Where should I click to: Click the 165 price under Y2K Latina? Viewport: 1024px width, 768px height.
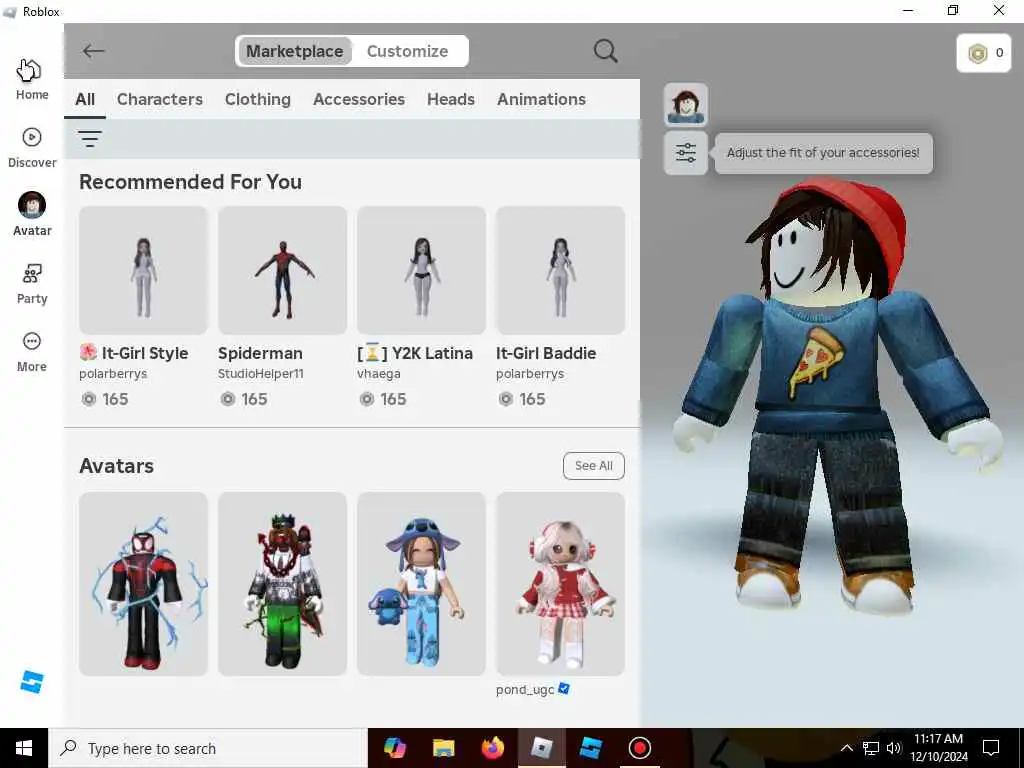click(383, 399)
